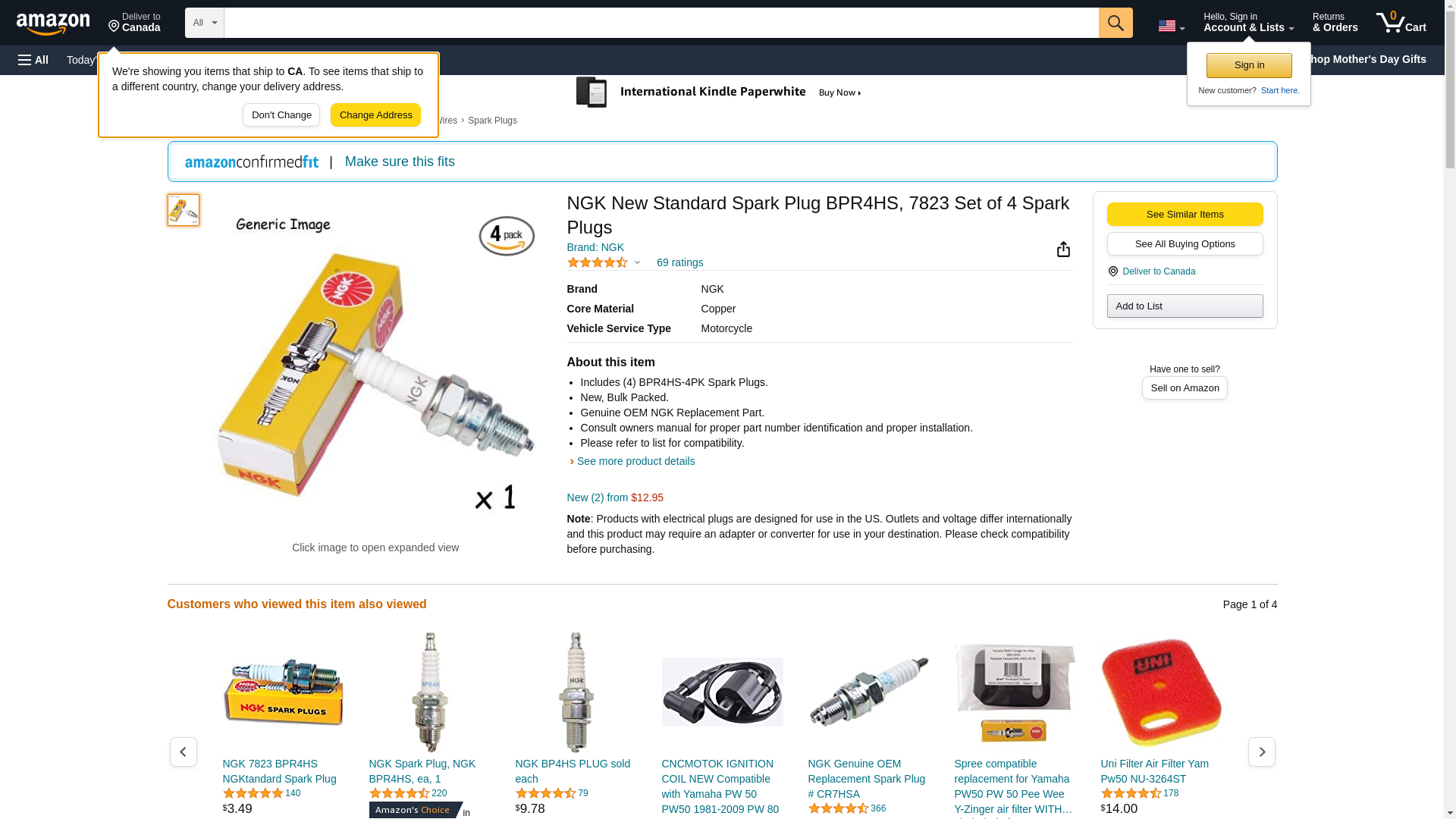1456x819 pixels.
Task: Select the spark plug image thumbnail
Action: [x=184, y=210]
